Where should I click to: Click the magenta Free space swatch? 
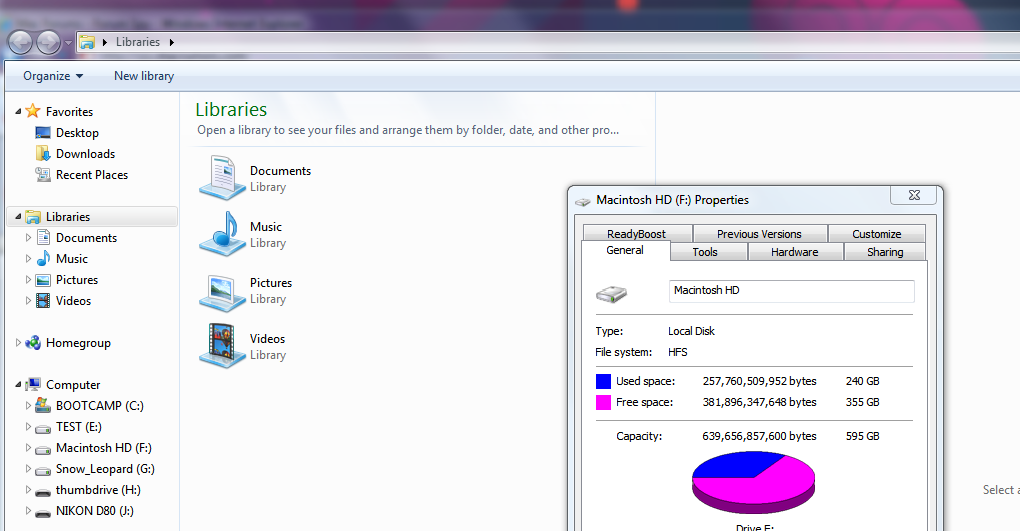point(603,402)
